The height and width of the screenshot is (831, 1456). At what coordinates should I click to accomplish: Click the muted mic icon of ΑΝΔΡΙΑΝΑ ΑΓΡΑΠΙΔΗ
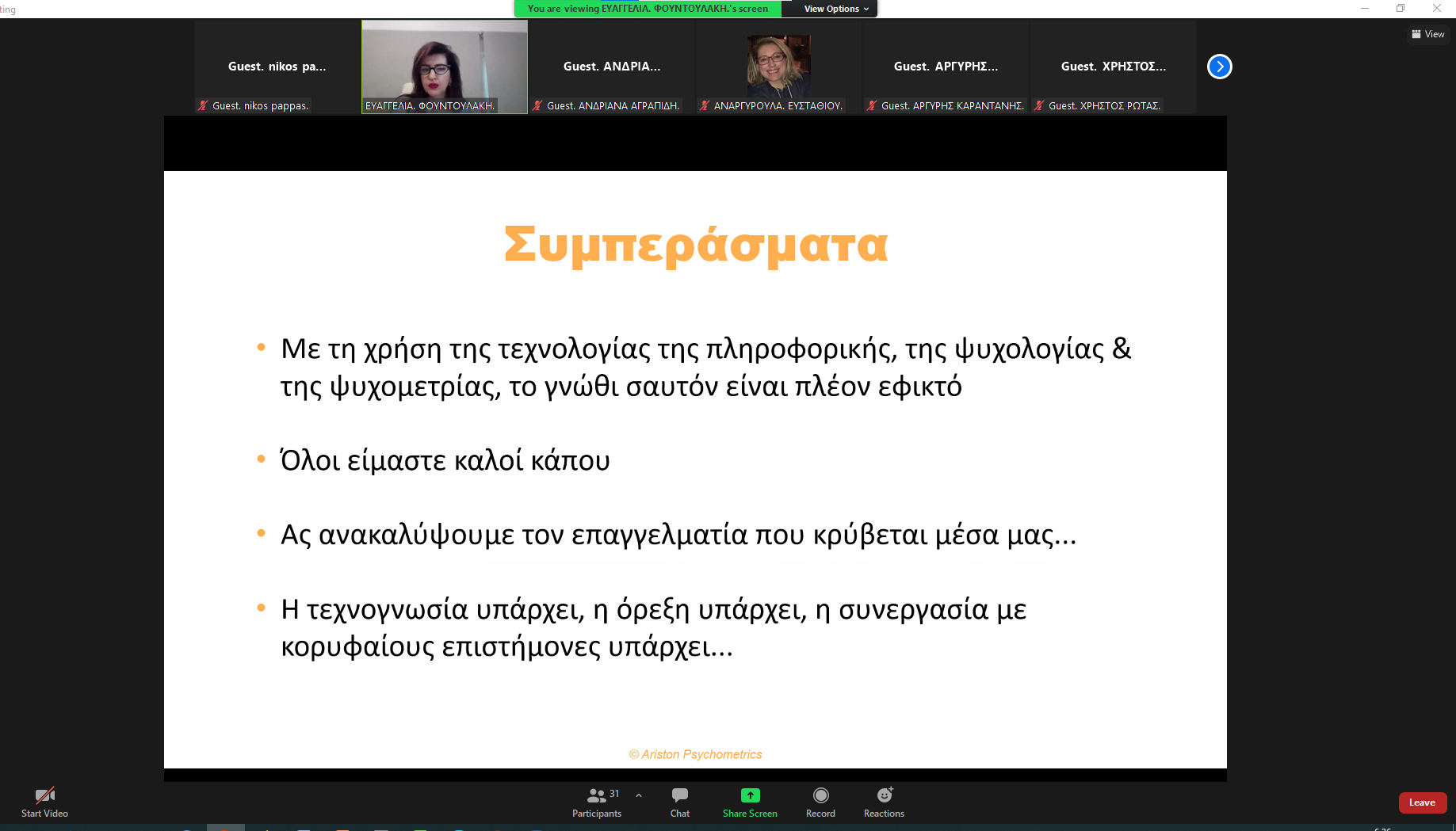(x=538, y=105)
